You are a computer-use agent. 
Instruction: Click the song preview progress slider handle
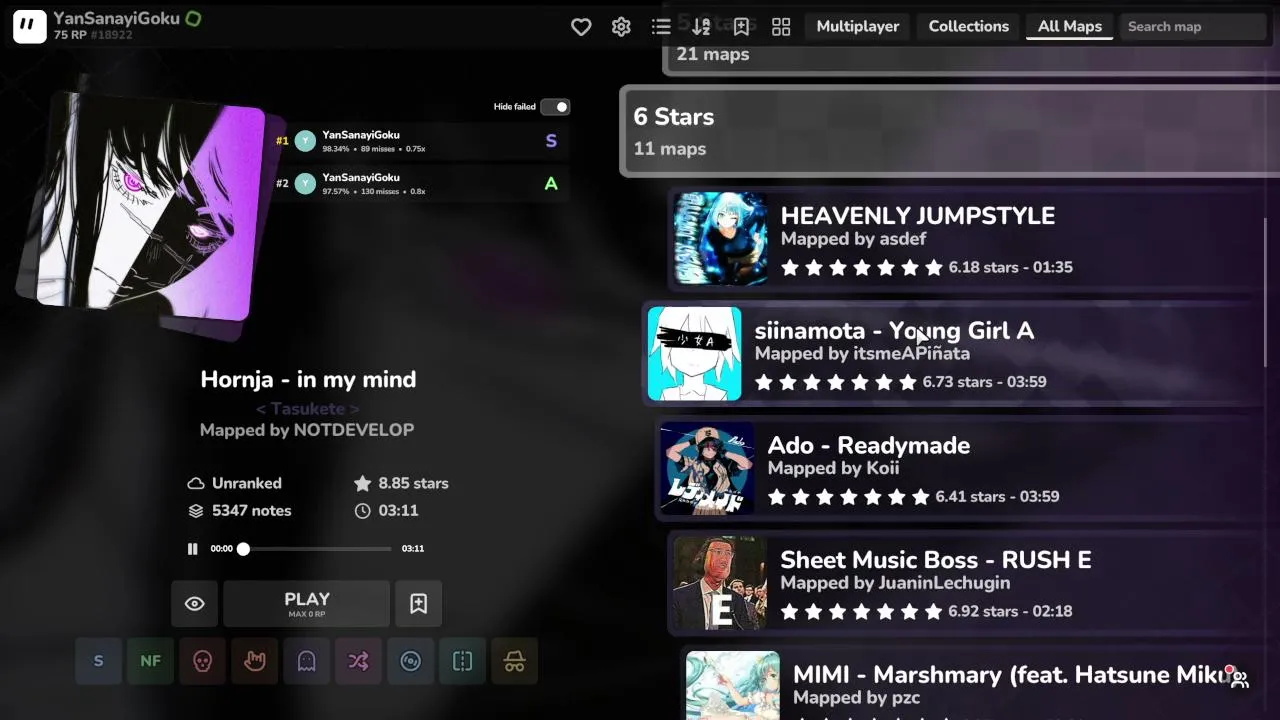[x=243, y=548]
